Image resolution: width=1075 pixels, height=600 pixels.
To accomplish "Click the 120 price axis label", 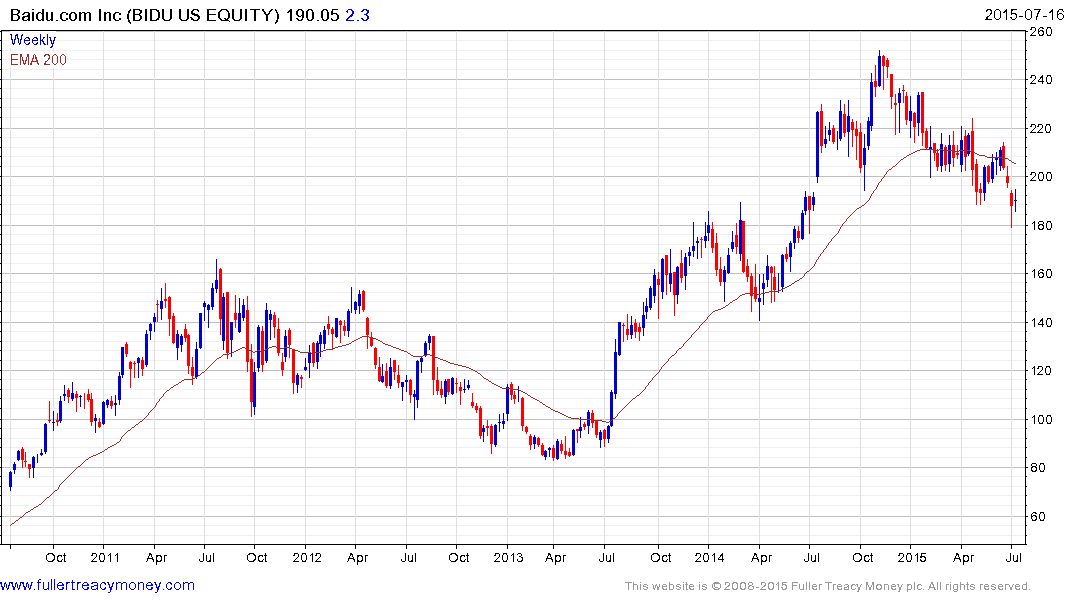I will coord(1041,371).
